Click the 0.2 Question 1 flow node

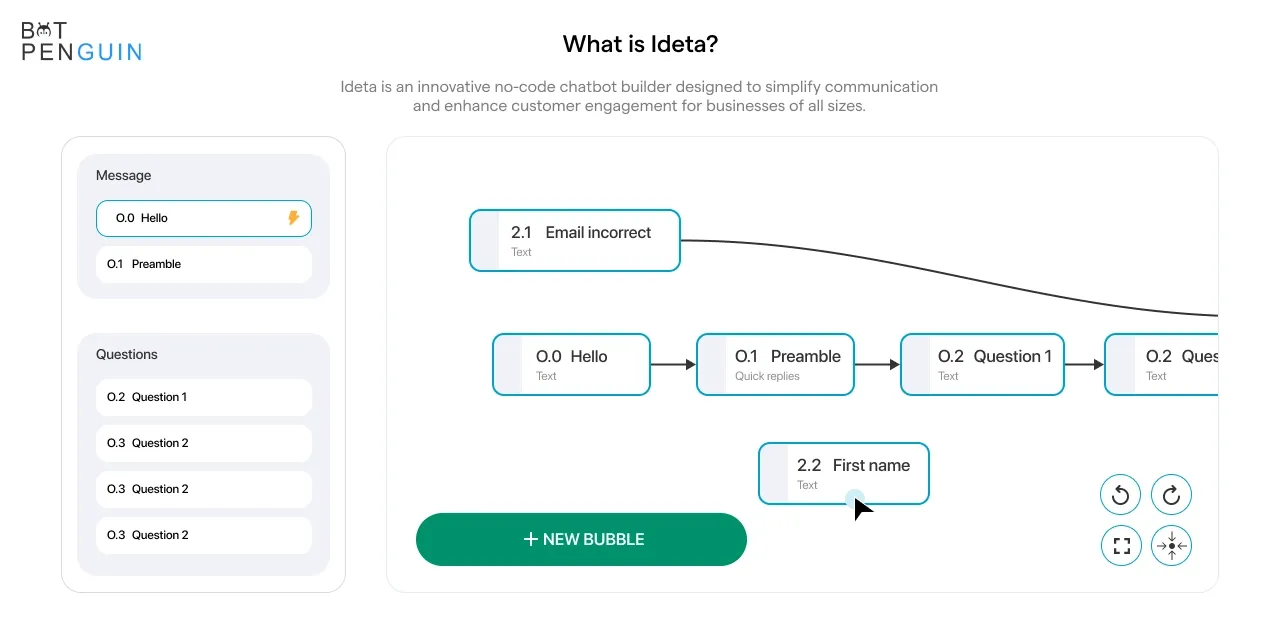click(982, 364)
